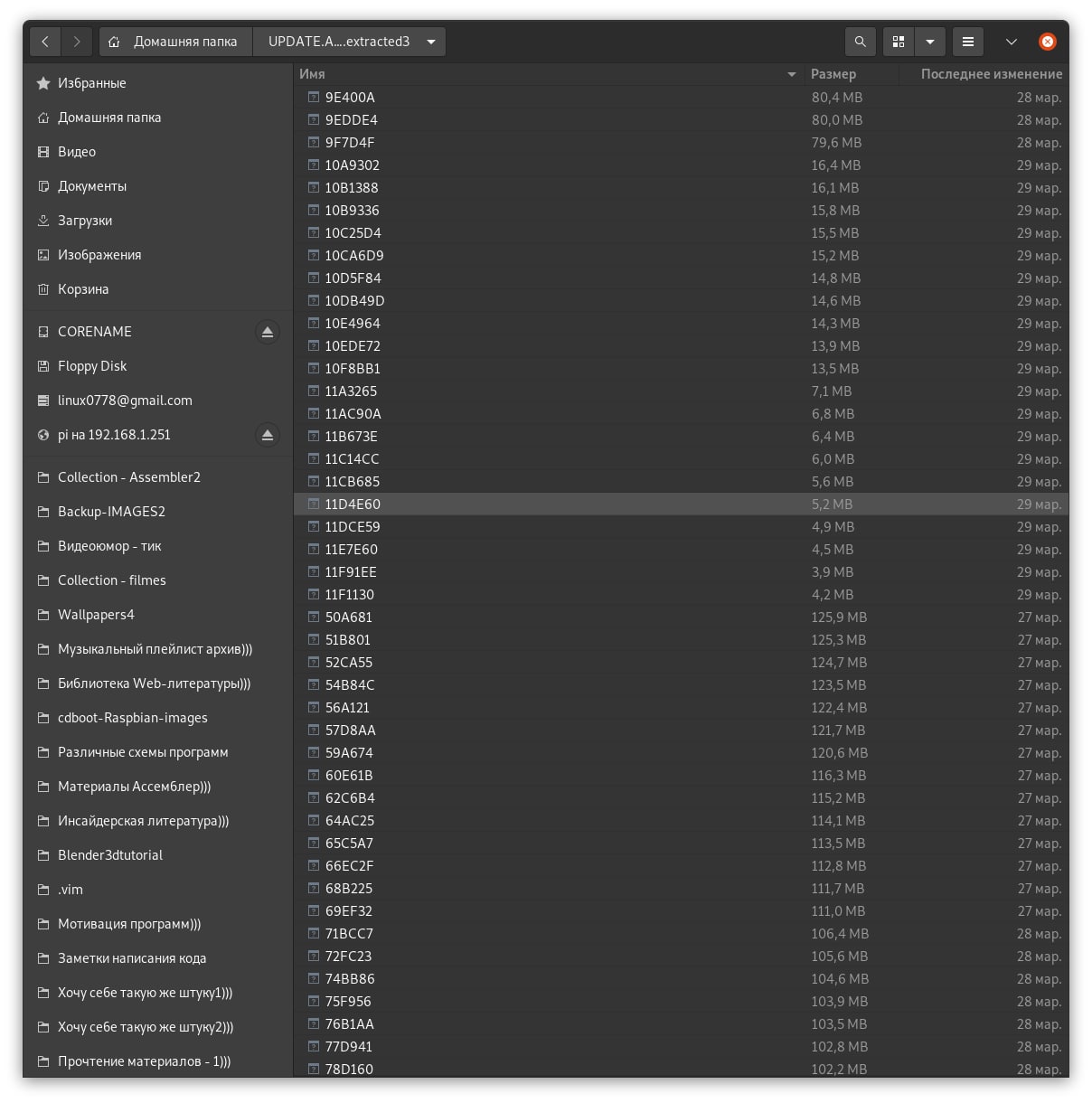The image size is (1092, 1103).
Task: Open search with the magnifier icon
Action: [x=860, y=42]
